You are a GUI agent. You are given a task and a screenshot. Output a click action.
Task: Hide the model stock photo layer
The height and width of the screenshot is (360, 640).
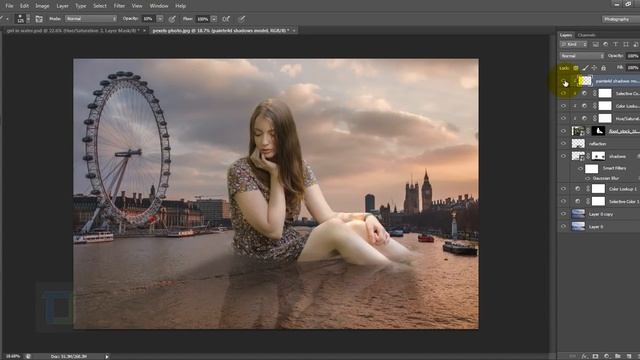tap(564, 131)
